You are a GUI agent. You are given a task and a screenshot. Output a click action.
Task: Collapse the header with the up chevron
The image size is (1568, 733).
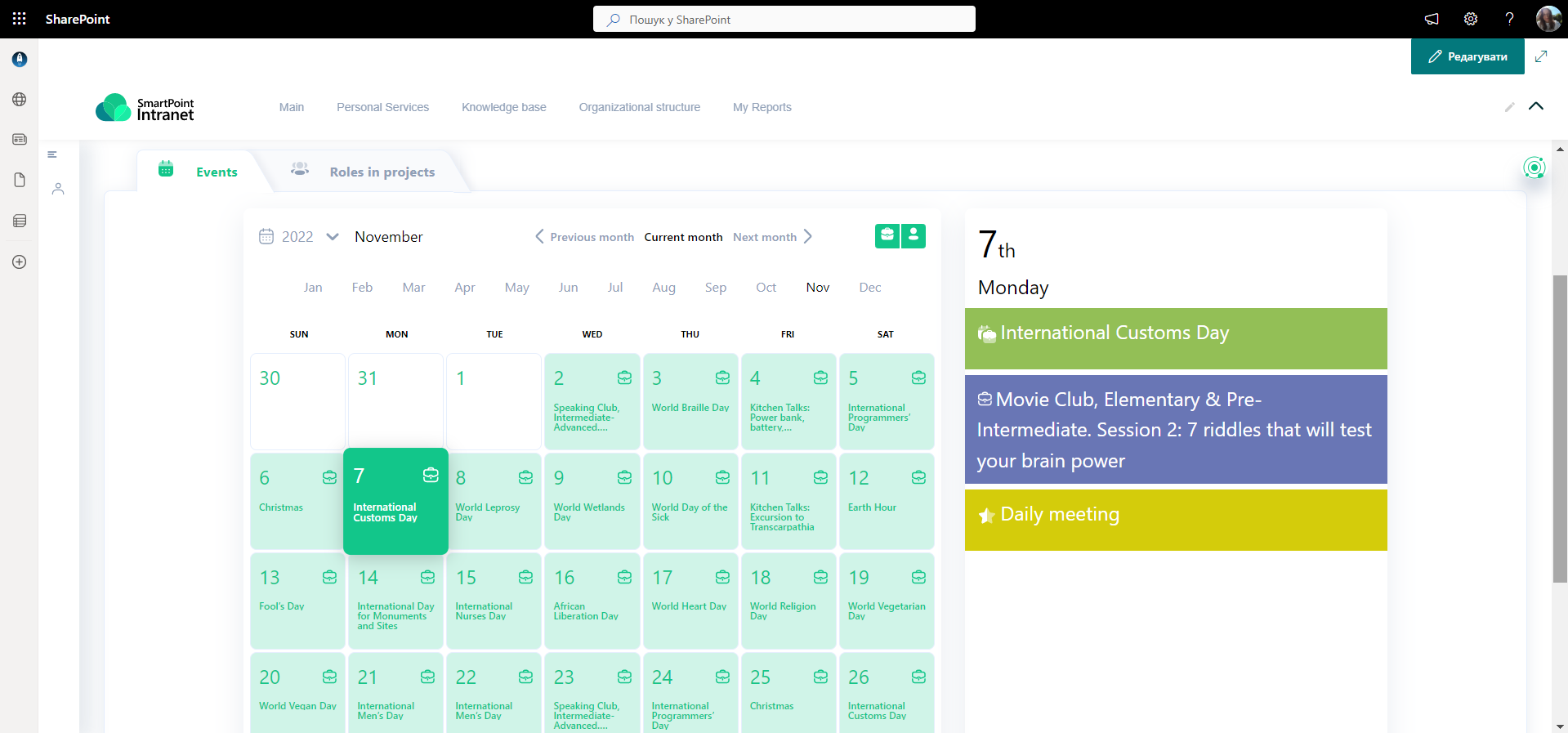1536,106
